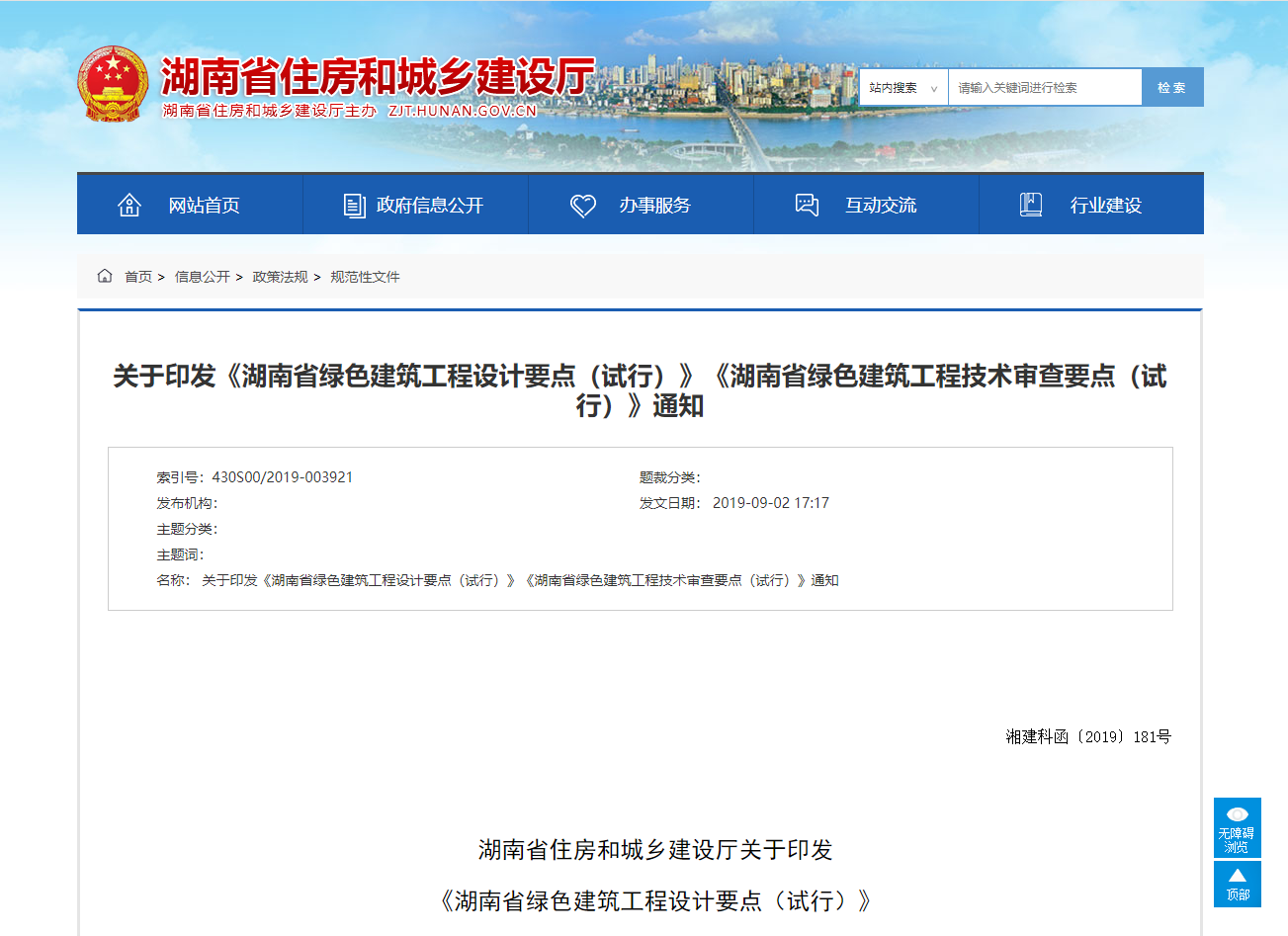Click the 政策法规 breadcrumb link
1288x936 pixels.
pyautogui.click(x=280, y=277)
